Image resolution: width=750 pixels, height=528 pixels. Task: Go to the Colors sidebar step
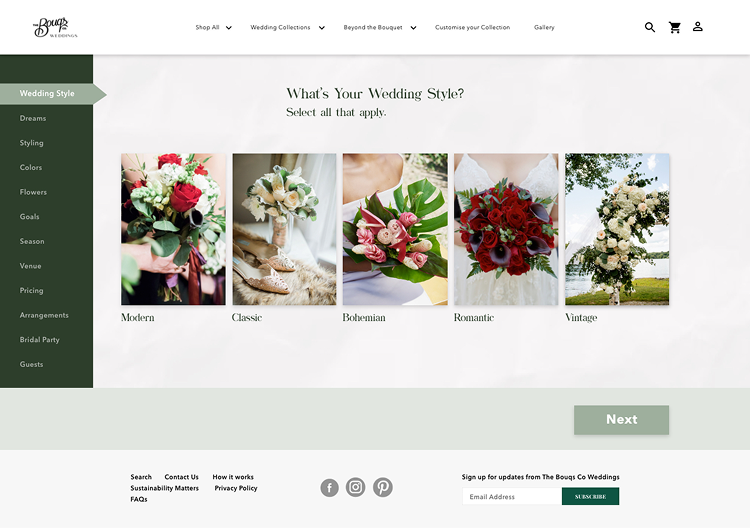click(31, 167)
